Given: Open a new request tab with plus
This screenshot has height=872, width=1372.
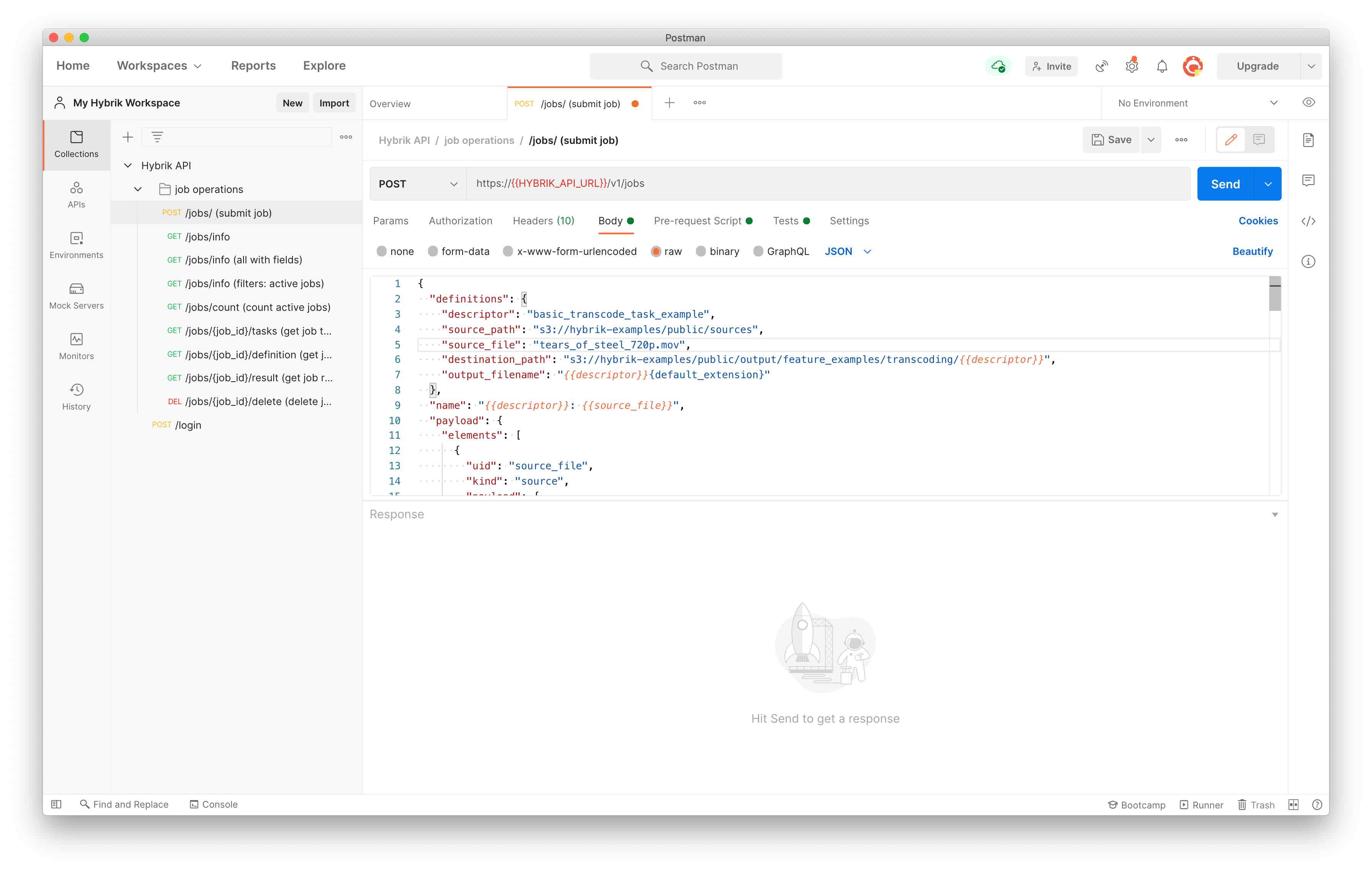Looking at the screenshot, I should tap(670, 103).
